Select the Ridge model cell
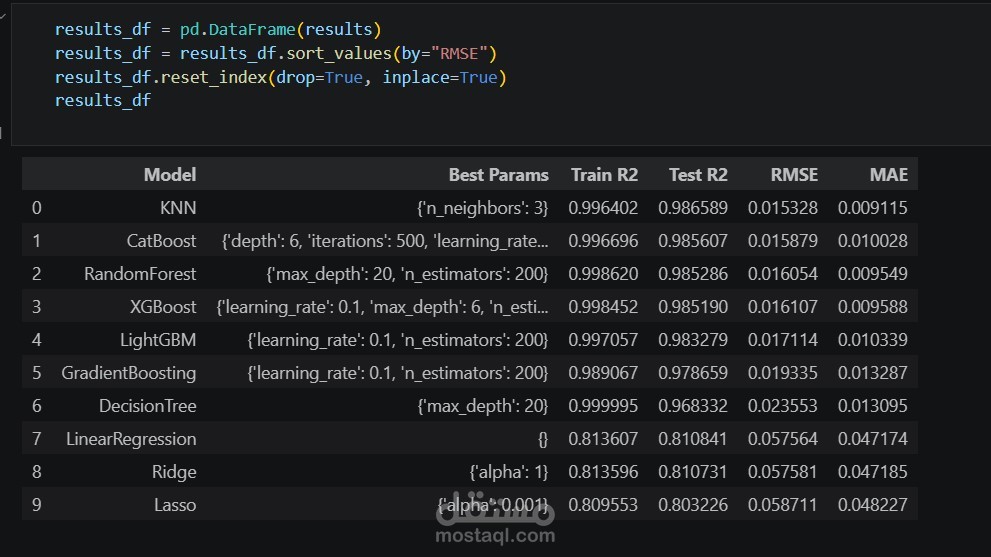991x557 pixels. [174, 472]
